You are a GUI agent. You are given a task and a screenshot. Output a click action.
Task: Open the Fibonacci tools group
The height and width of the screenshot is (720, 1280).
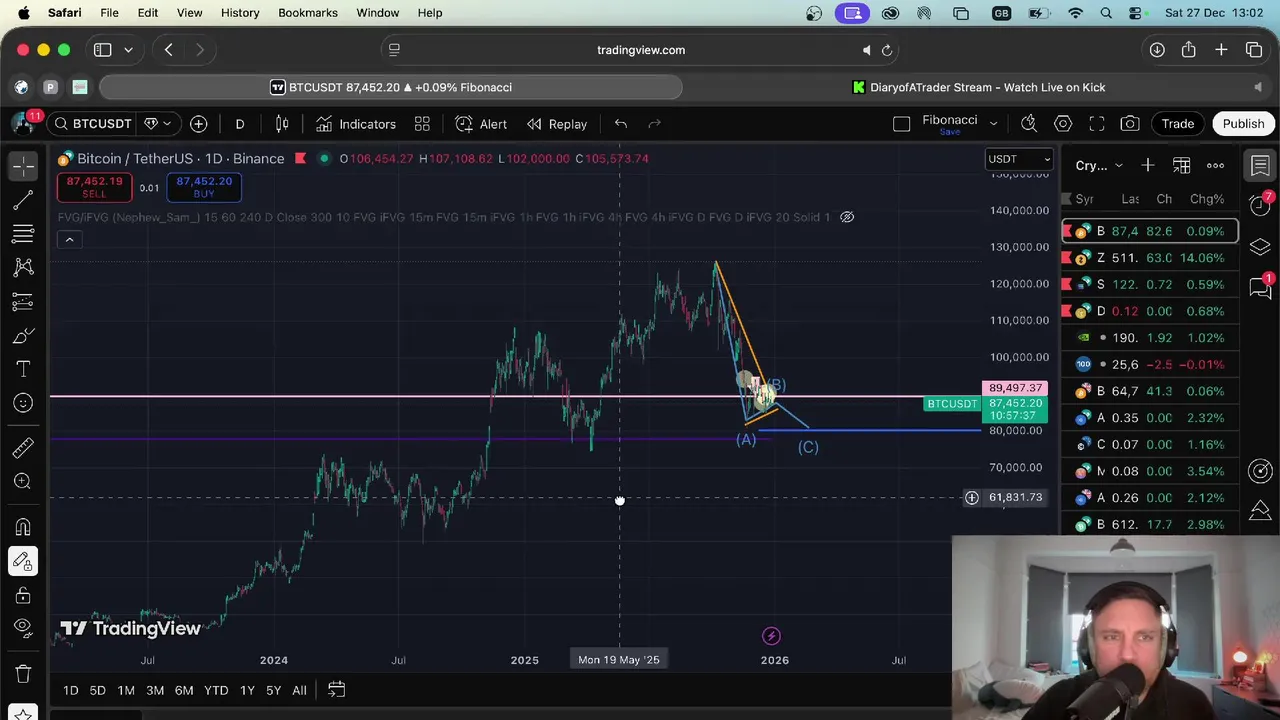23,234
